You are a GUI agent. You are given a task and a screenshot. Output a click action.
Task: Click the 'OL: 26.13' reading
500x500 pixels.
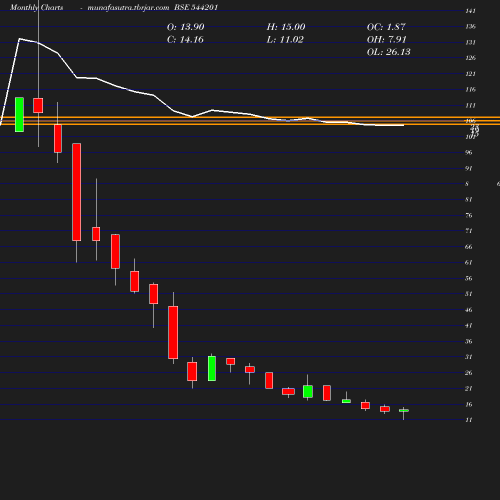(389, 52)
